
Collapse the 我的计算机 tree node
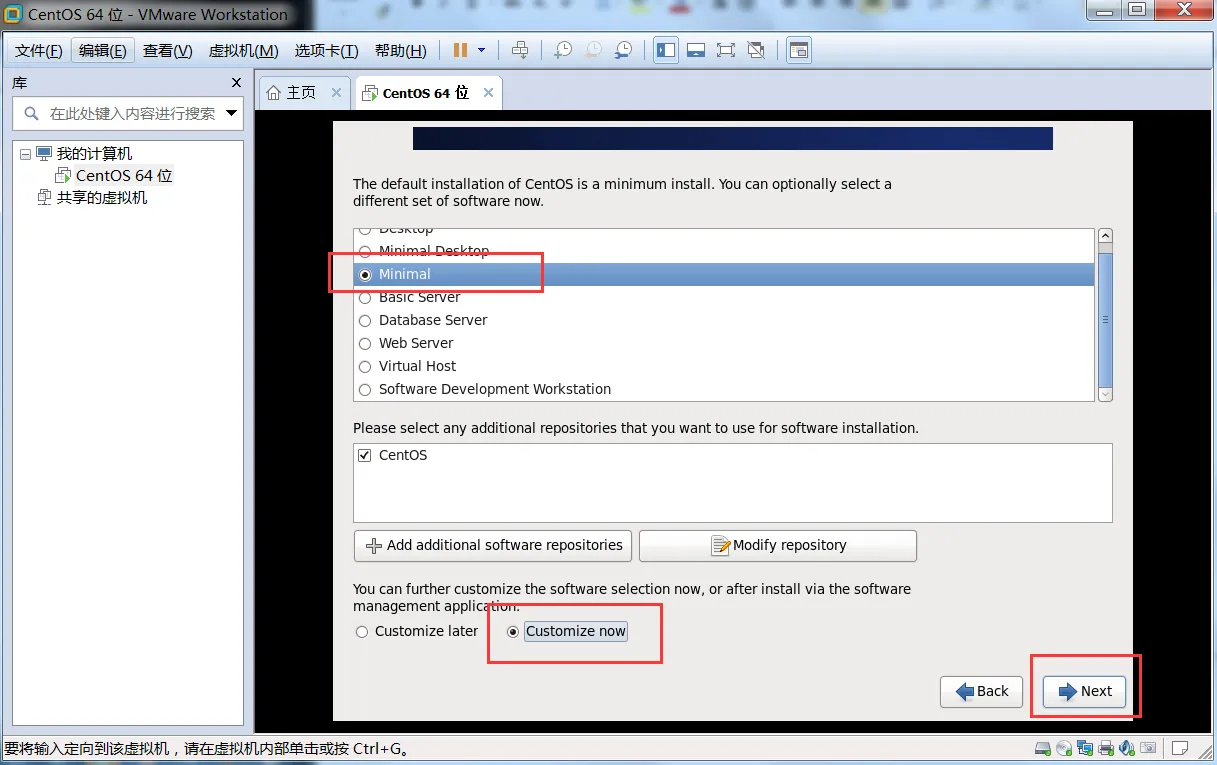point(25,154)
